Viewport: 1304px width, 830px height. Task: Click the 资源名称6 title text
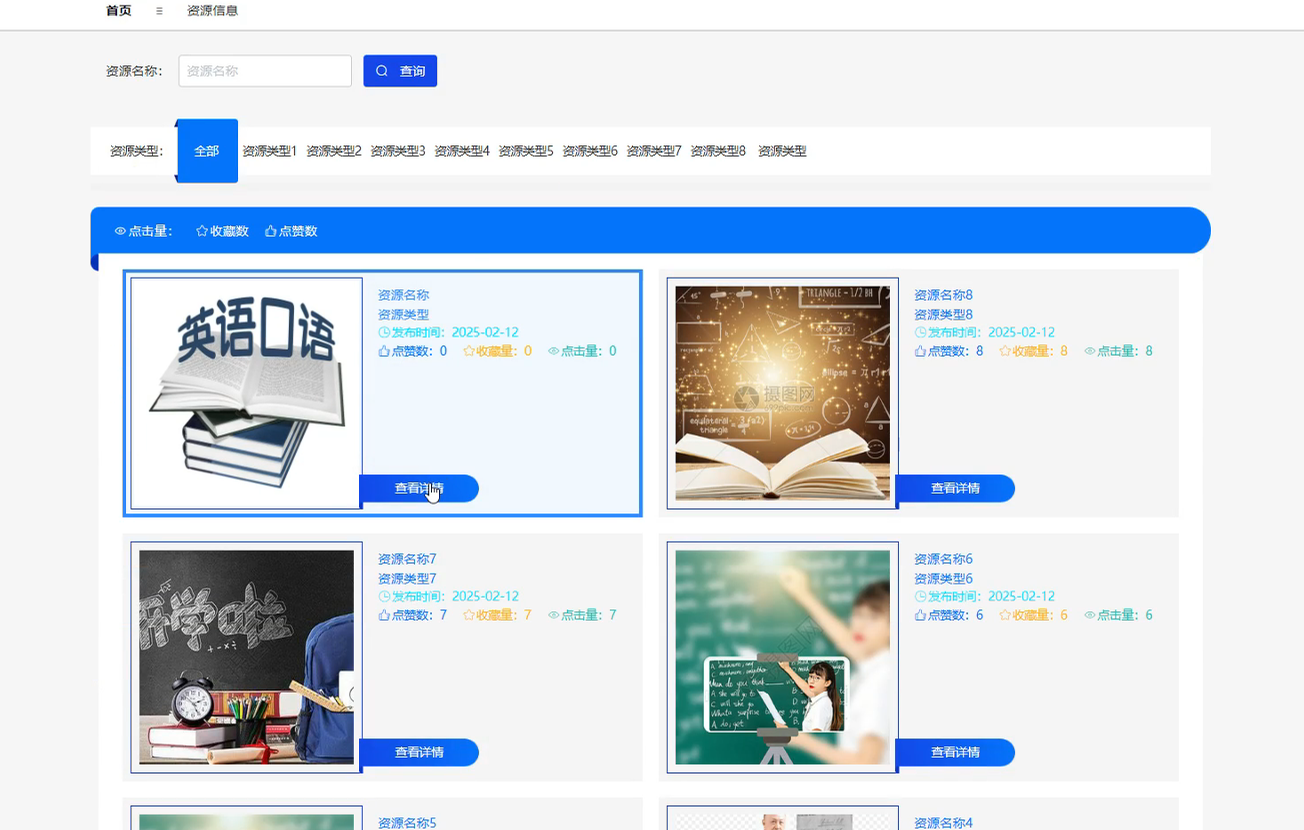pyautogui.click(x=943, y=559)
